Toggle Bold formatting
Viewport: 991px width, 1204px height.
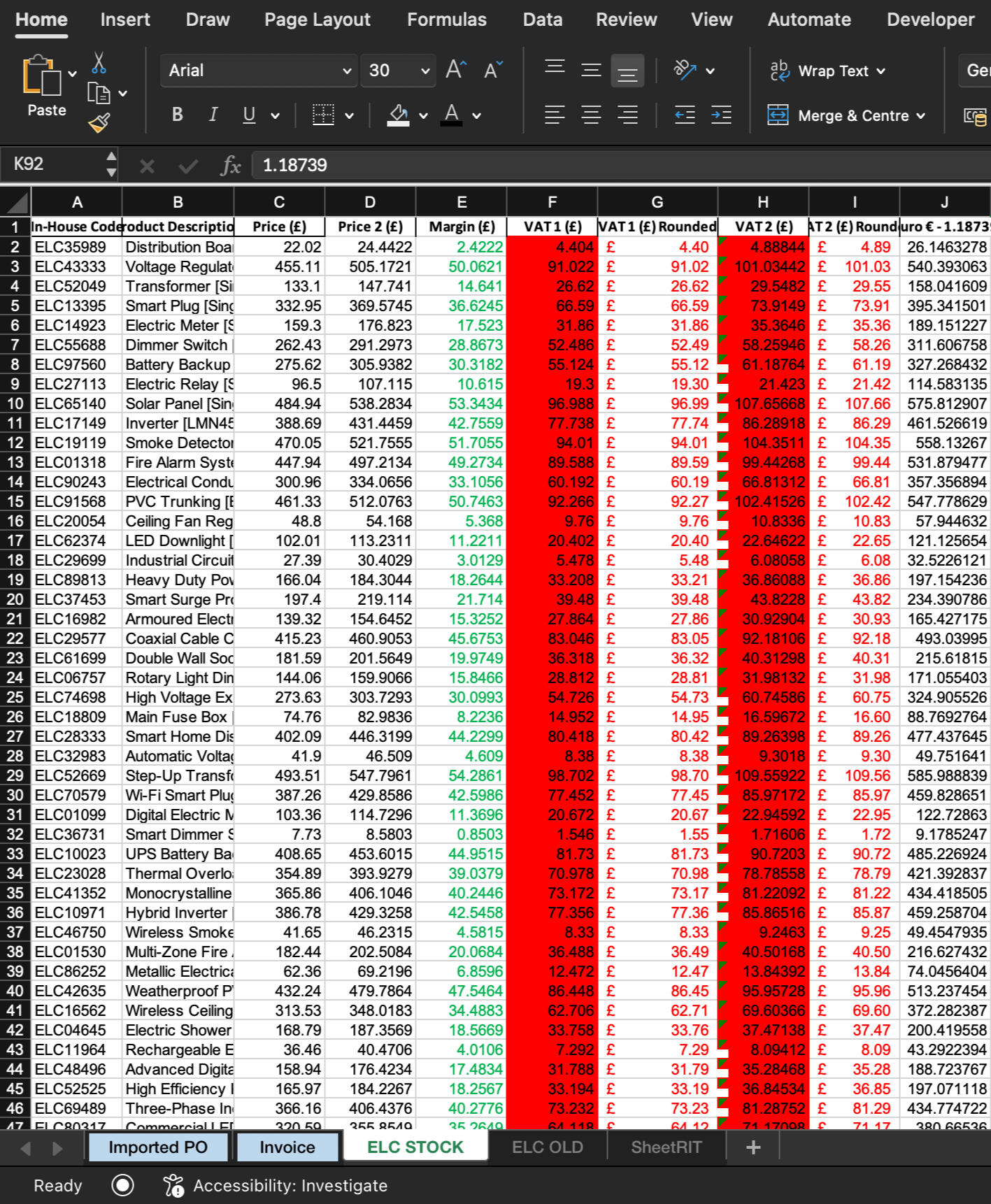click(x=178, y=115)
